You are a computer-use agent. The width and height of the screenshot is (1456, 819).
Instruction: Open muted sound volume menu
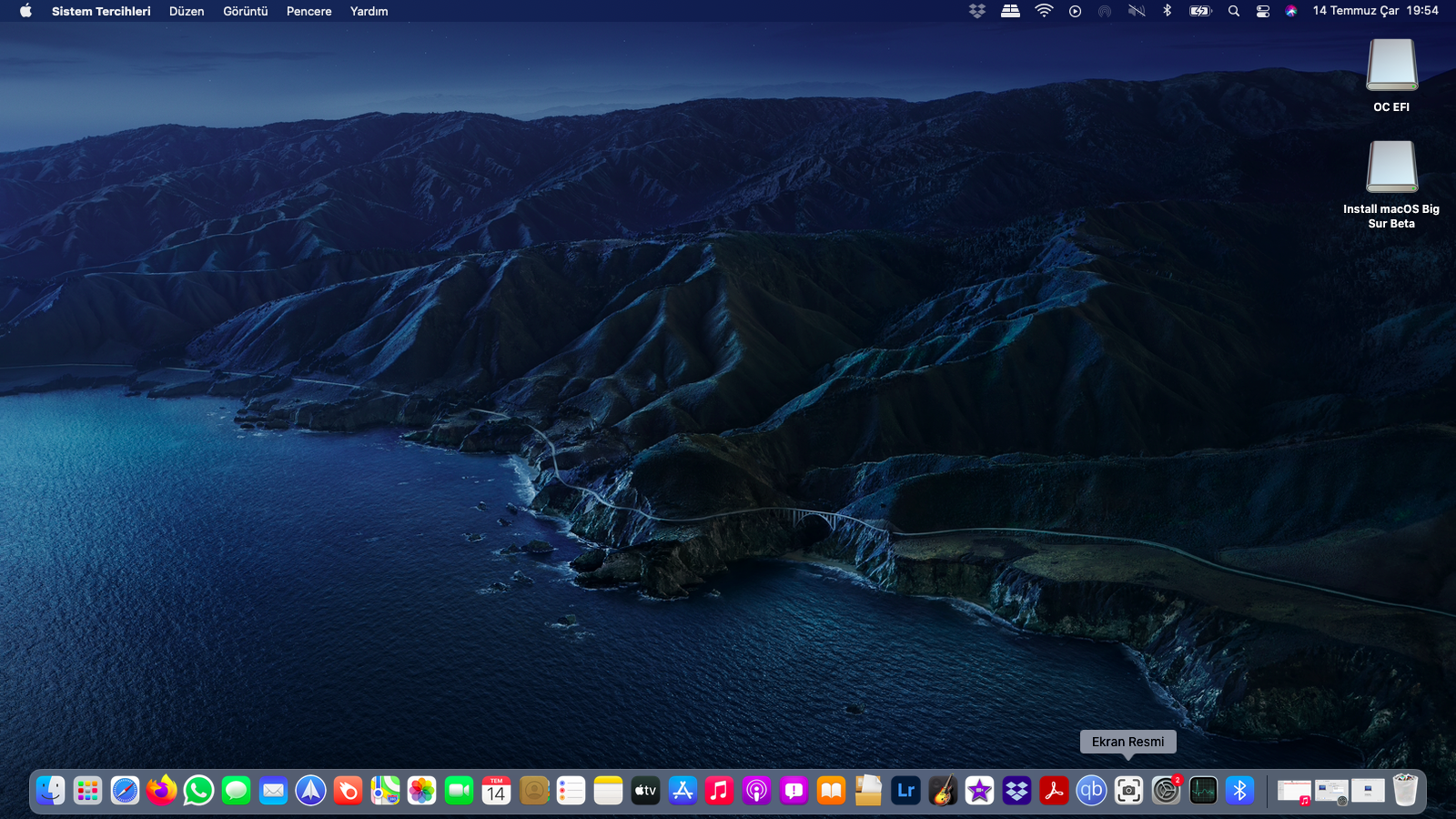1137,11
